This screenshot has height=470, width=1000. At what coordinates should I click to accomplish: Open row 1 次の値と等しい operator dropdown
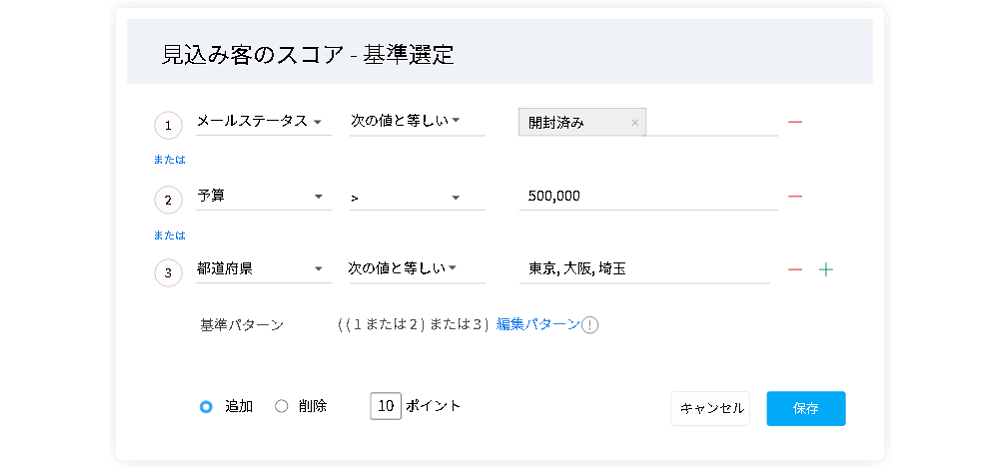[416, 122]
